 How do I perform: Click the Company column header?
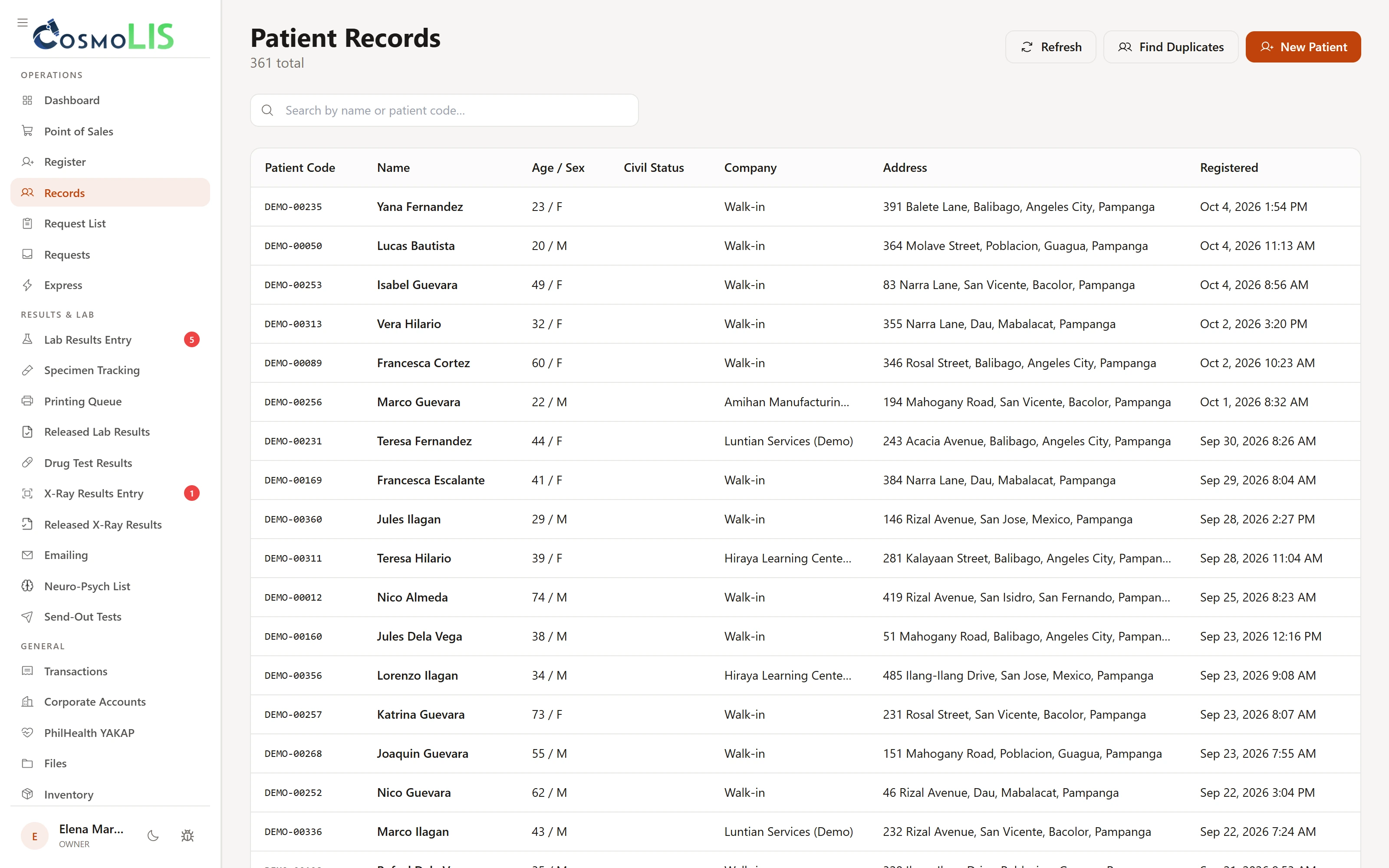tap(750, 168)
